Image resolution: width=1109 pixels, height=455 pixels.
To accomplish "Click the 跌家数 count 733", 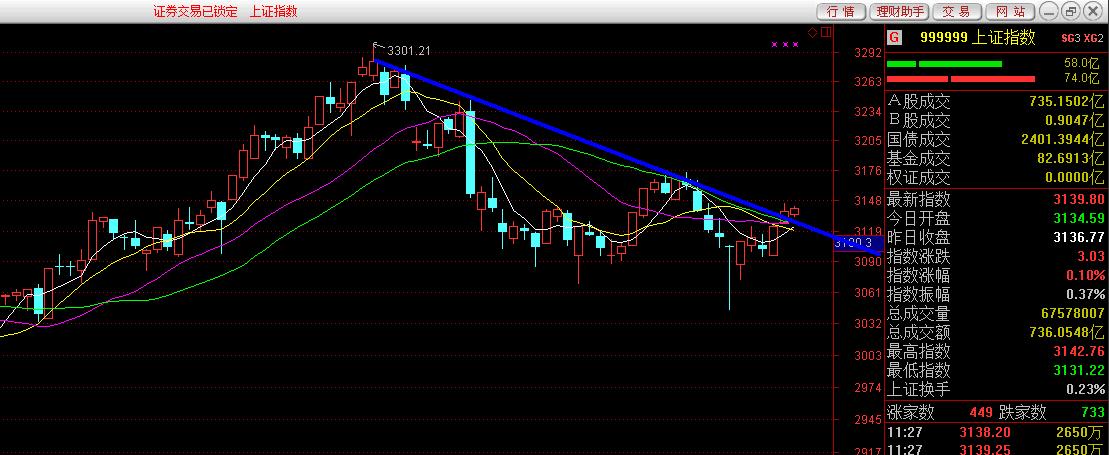I will point(1092,412).
